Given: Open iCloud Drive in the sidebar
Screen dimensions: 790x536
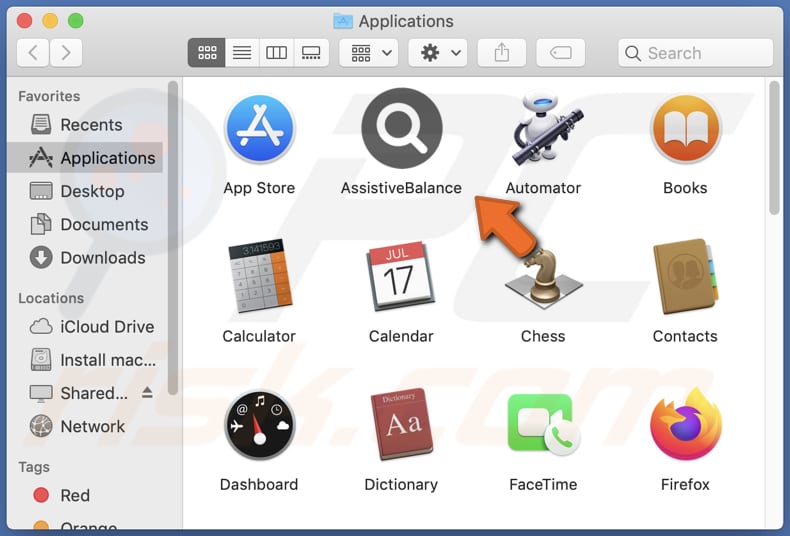Looking at the screenshot, I should [x=85, y=326].
